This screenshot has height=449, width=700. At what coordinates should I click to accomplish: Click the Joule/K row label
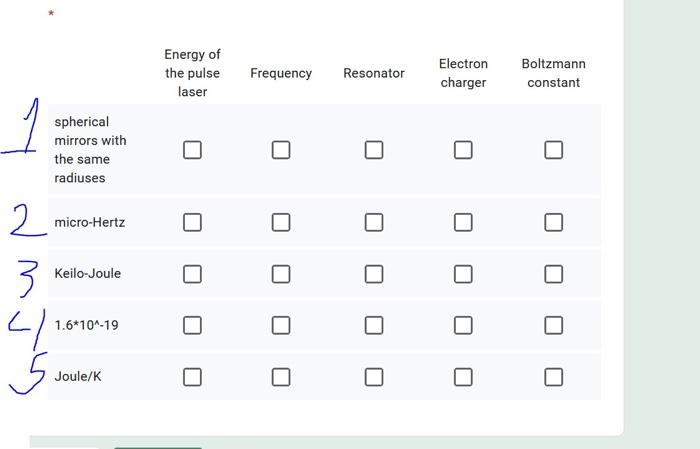pyautogui.click(x=78, y=377)
